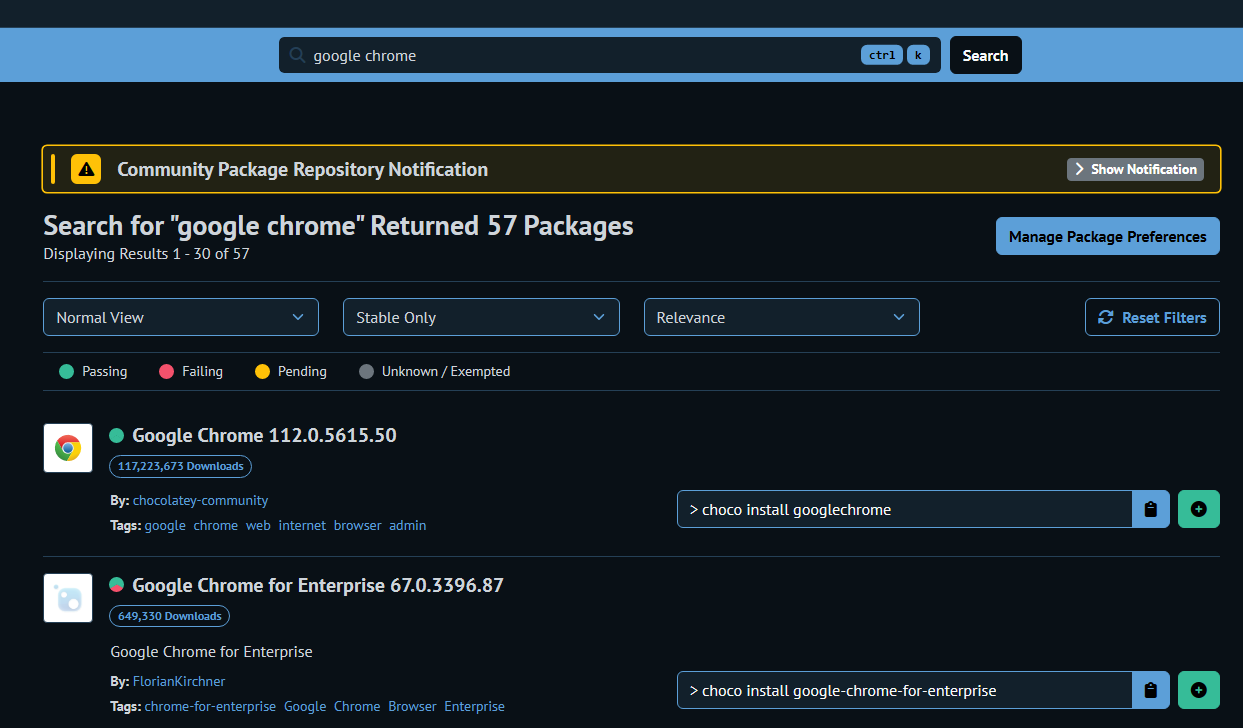
Task: Click the green plus button for googlechrome
Action: 1199,509
